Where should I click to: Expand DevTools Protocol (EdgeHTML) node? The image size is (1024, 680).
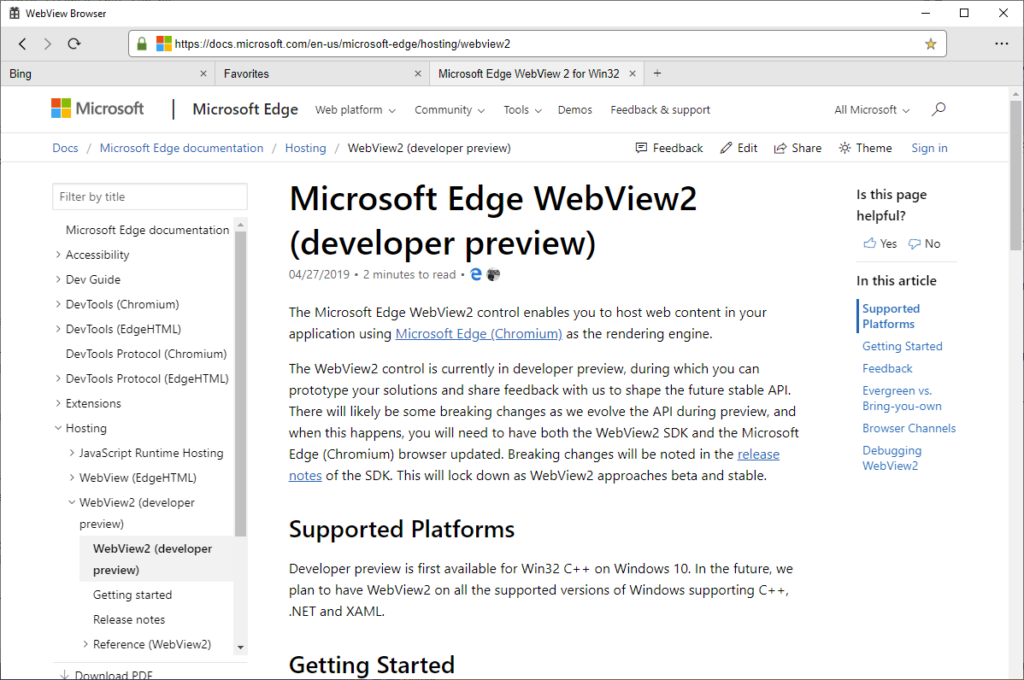tap(58, 379)
